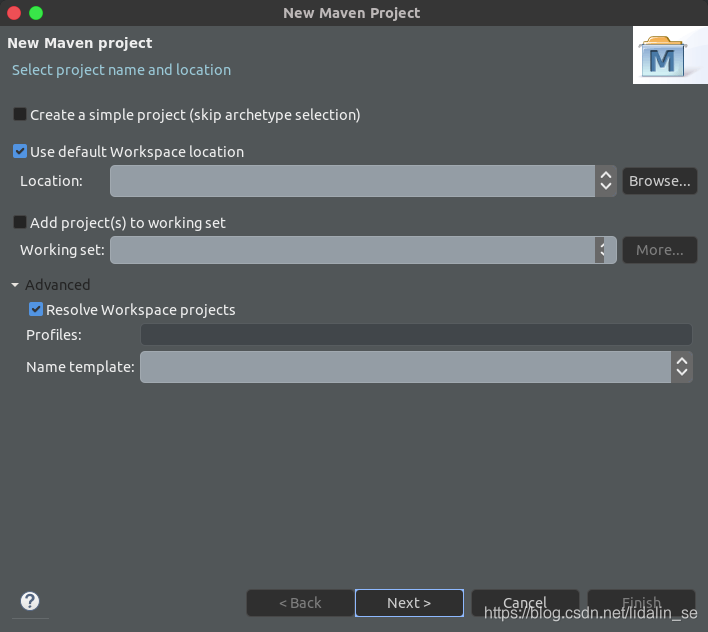Click into the Profiles text field
Viewport: 708px width, 632px height.
(416, 335)
